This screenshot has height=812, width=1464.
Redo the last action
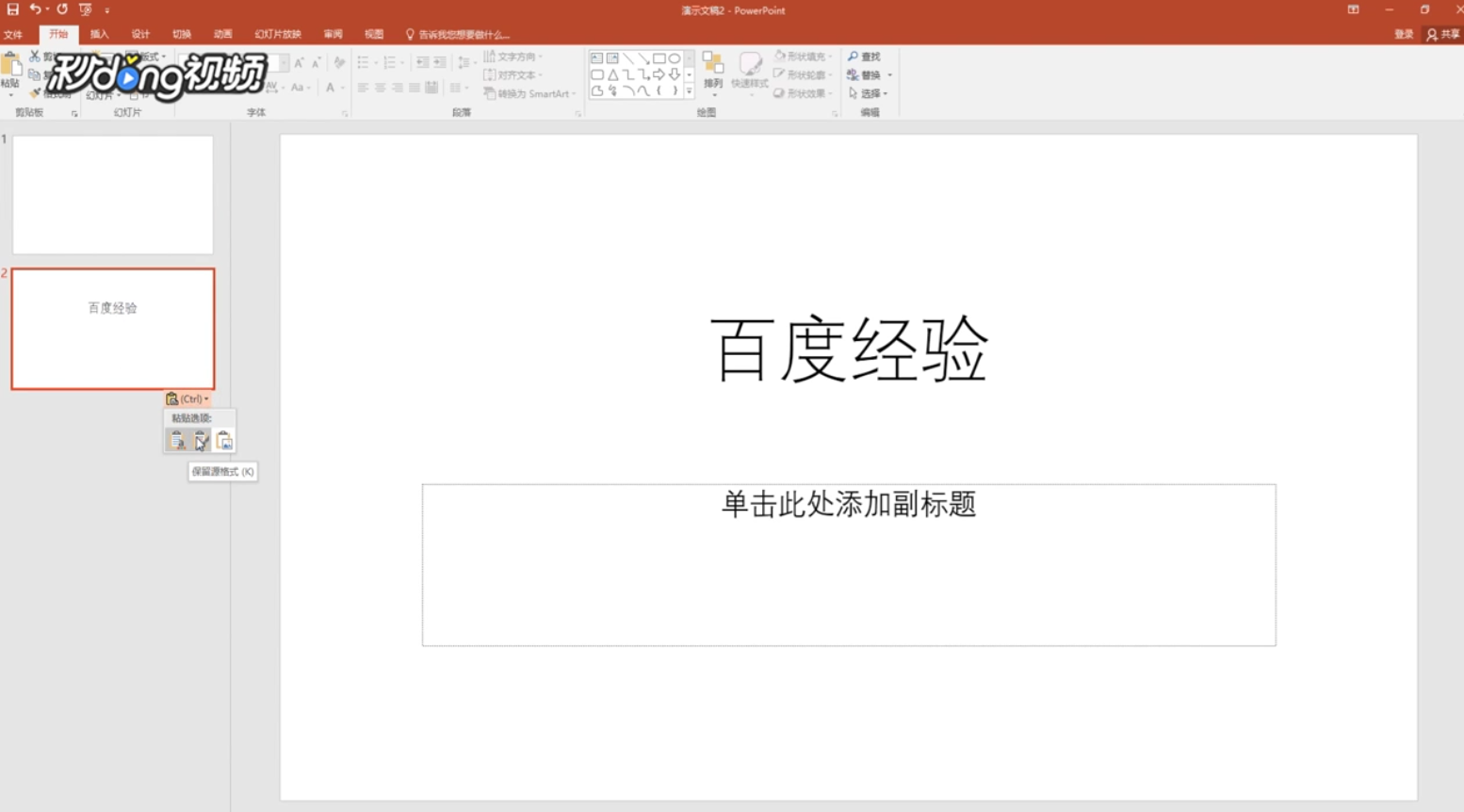click(x=62, y=9)
